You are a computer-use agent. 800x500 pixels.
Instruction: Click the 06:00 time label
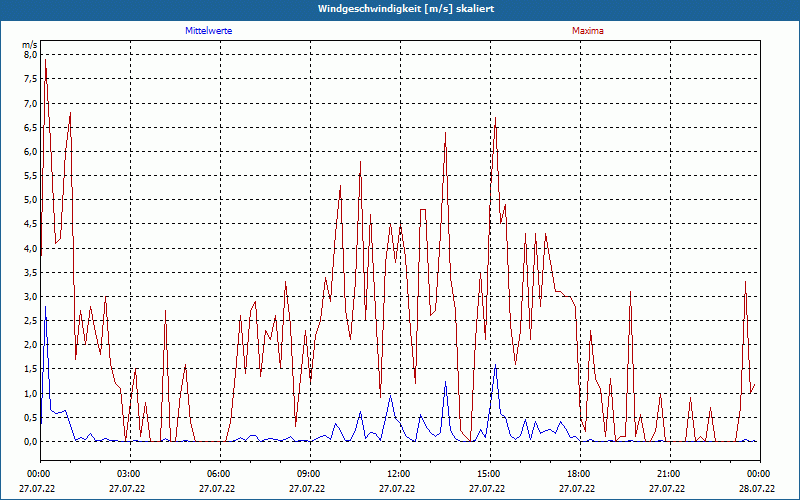click(220, 474)
